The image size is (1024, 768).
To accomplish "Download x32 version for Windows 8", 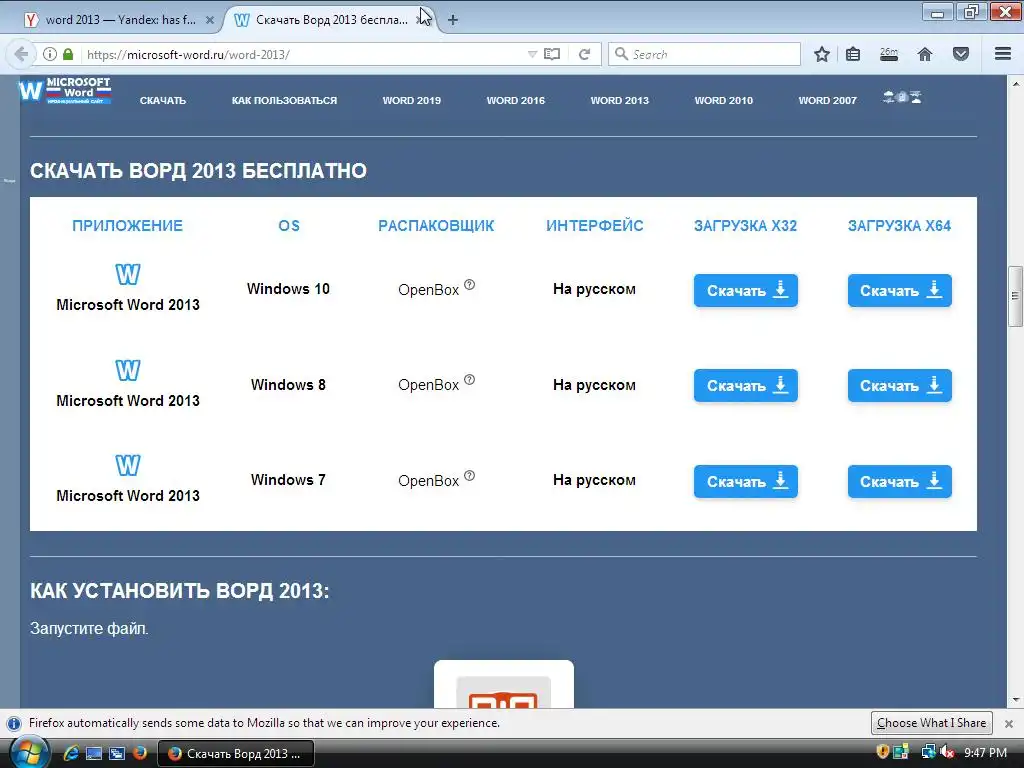I will coord(746,386).
